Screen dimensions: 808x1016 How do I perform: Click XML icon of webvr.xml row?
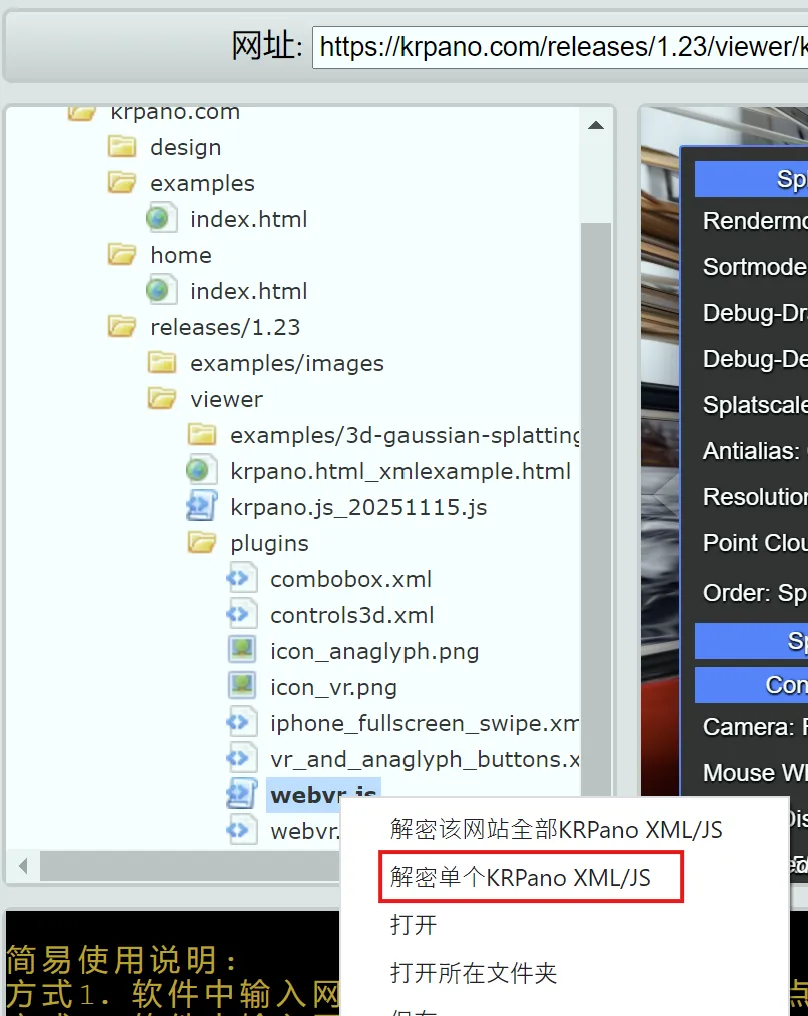click(242, 831)
